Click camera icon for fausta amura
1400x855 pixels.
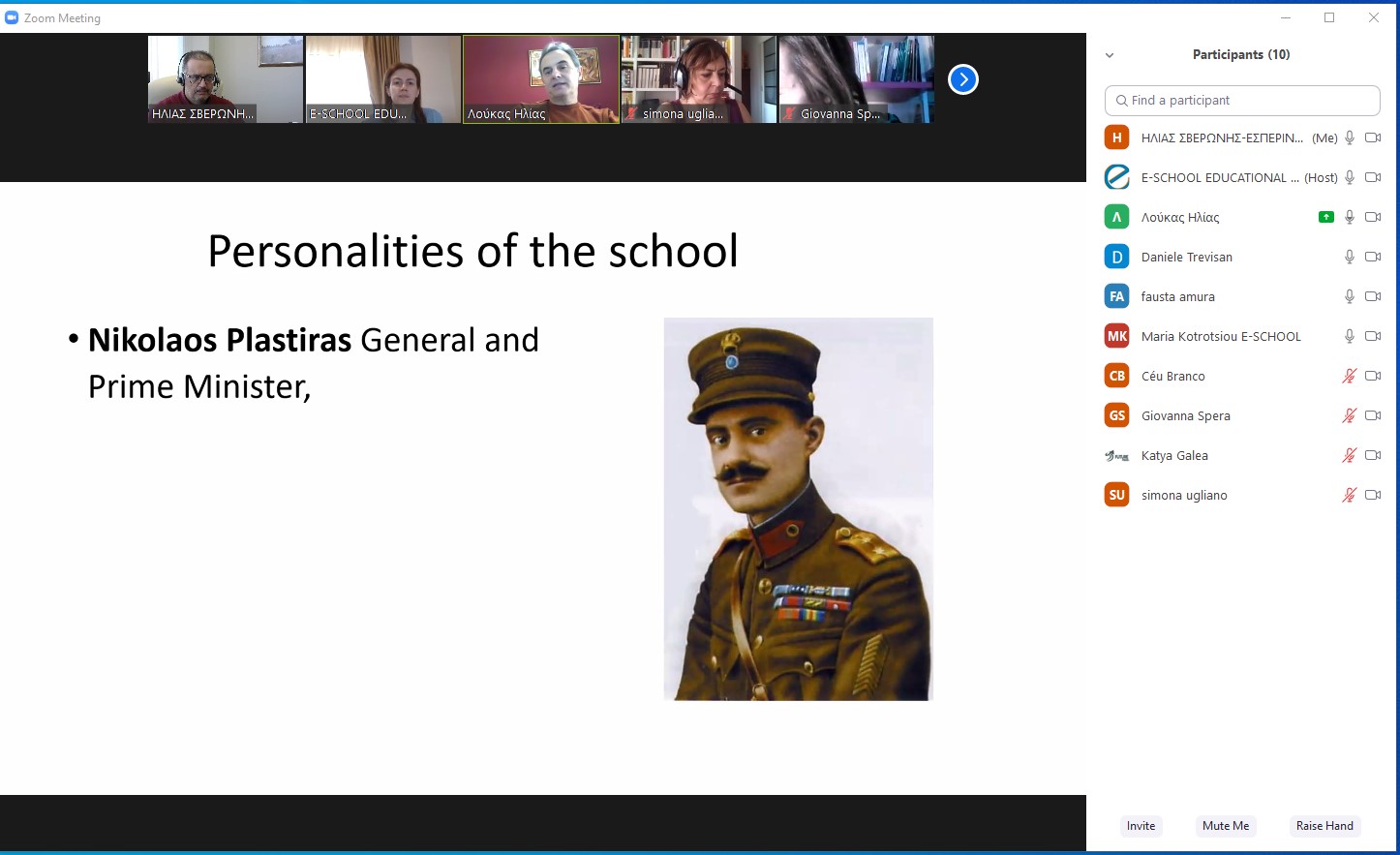(x=1372, y=296)
